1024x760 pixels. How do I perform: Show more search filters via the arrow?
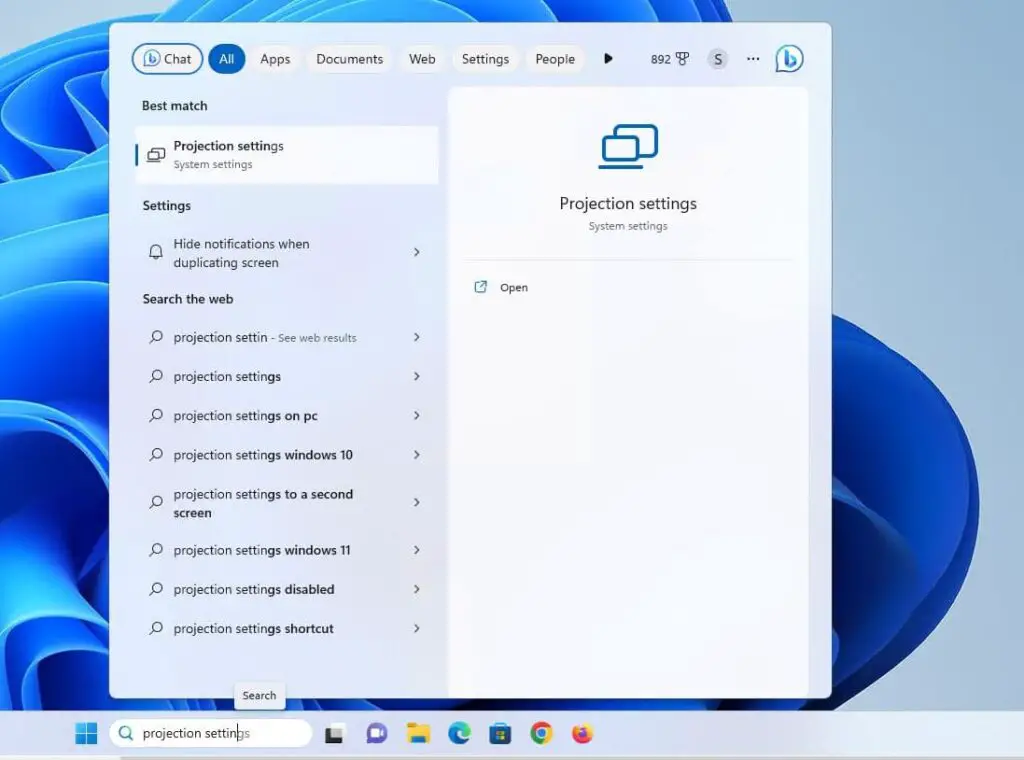click(x=609, y=58)
